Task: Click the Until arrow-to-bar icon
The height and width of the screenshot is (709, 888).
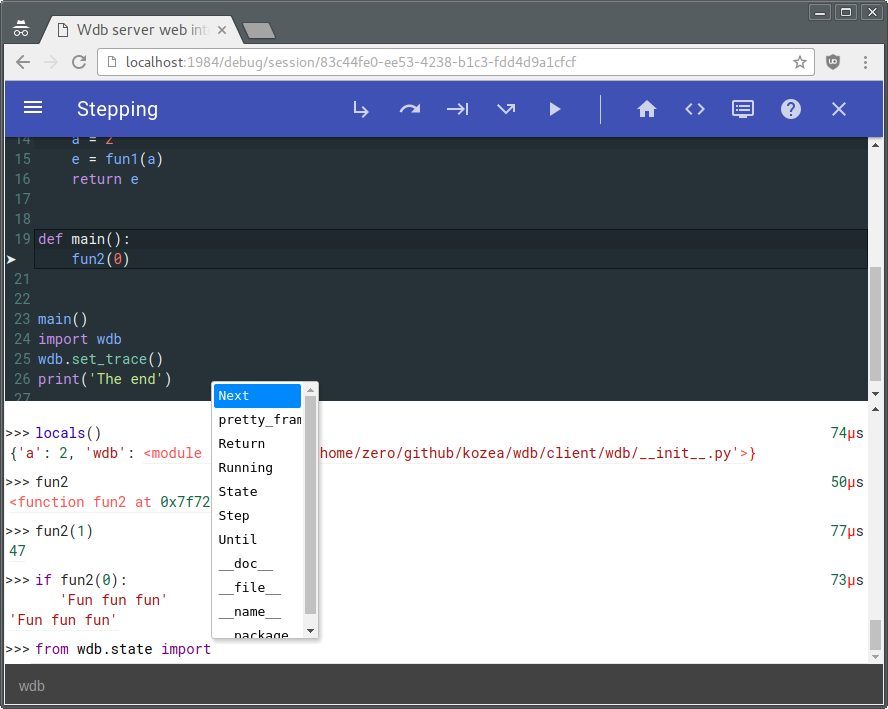Action: (457, 109)
